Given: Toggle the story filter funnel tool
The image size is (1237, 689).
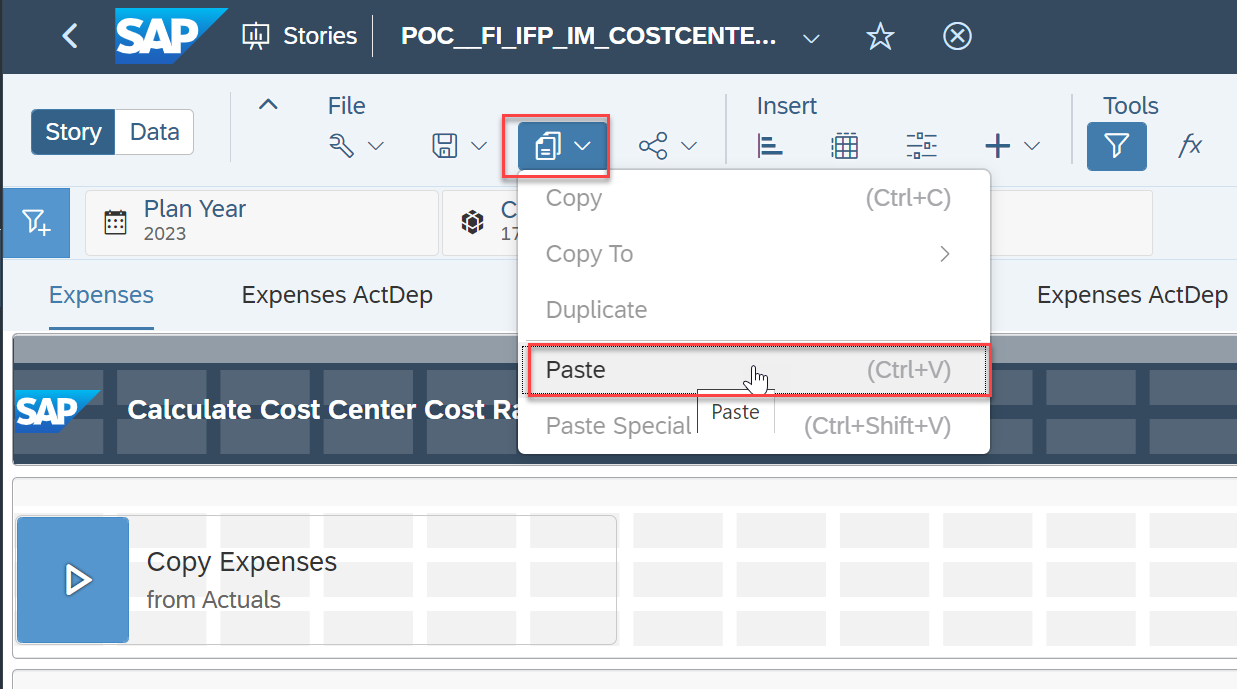Looking at the screenshot, I should 1116,146.
